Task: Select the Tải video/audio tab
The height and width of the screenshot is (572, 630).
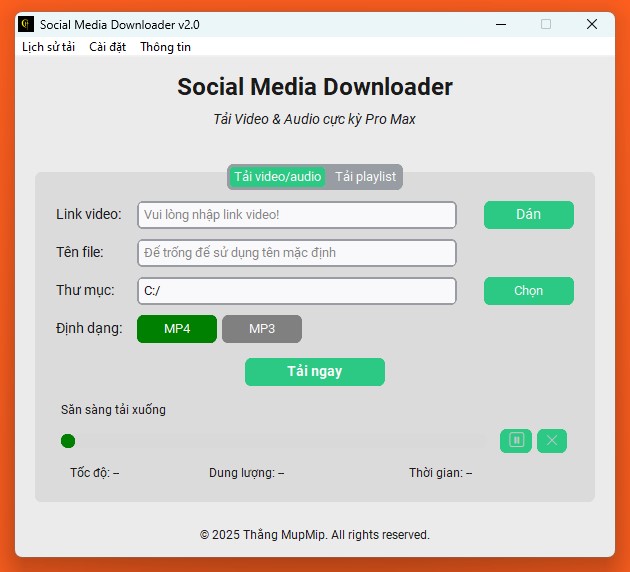Action: point(278,177)
